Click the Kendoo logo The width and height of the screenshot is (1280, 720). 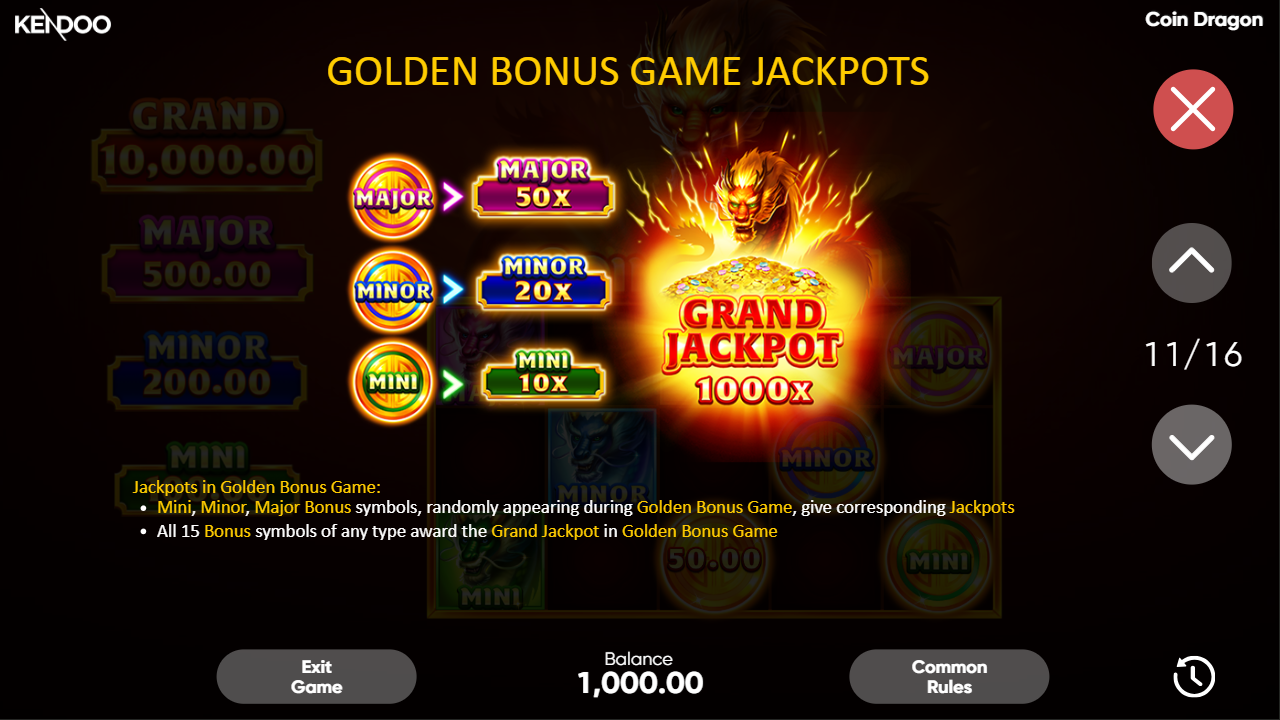tap(63, 24)
